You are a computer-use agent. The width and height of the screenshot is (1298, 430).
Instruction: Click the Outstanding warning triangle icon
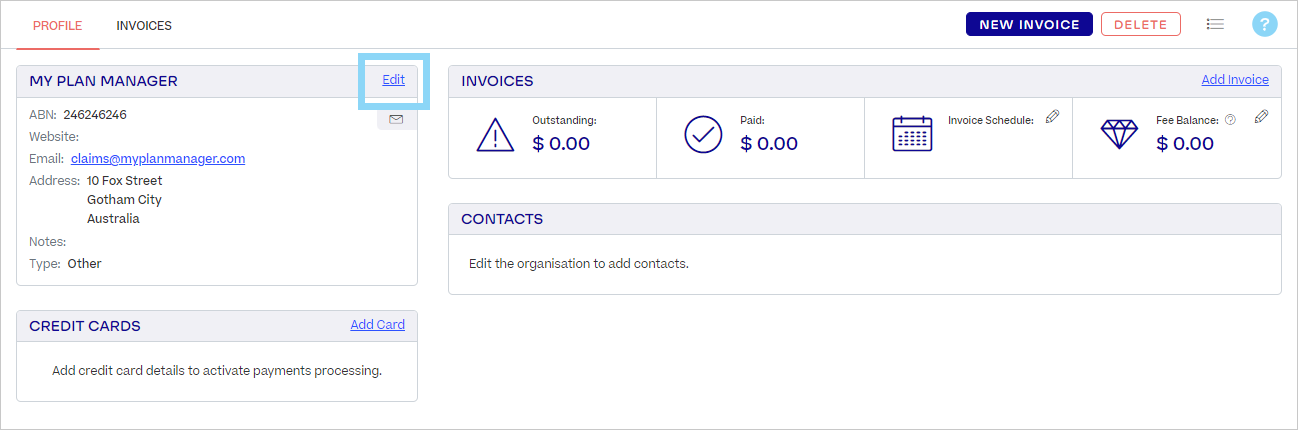tap(496, 134)
